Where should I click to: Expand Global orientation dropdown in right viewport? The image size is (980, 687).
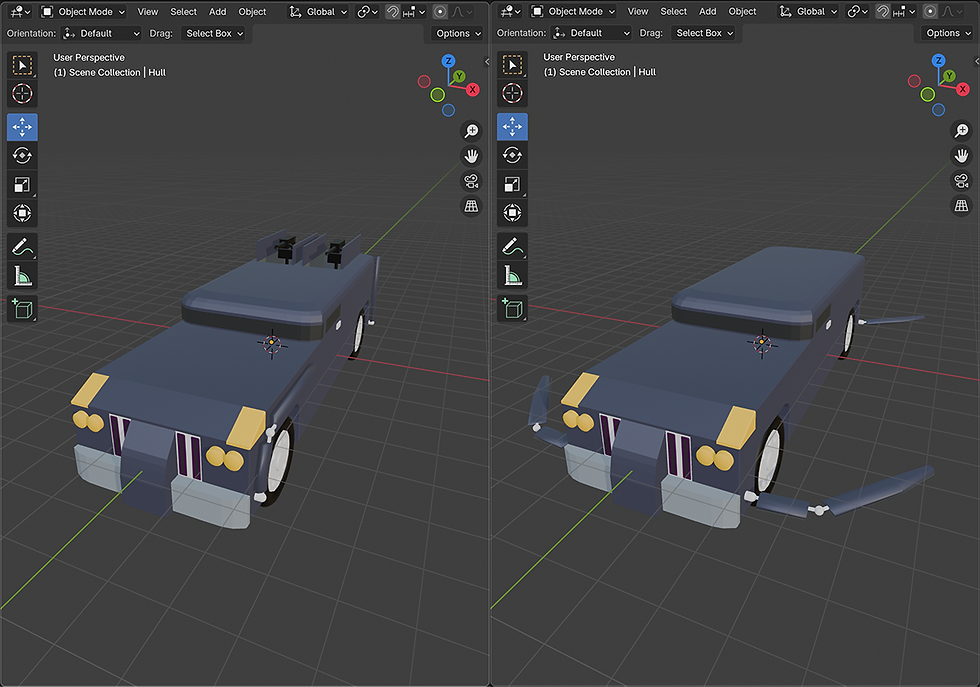pos(810,12)
